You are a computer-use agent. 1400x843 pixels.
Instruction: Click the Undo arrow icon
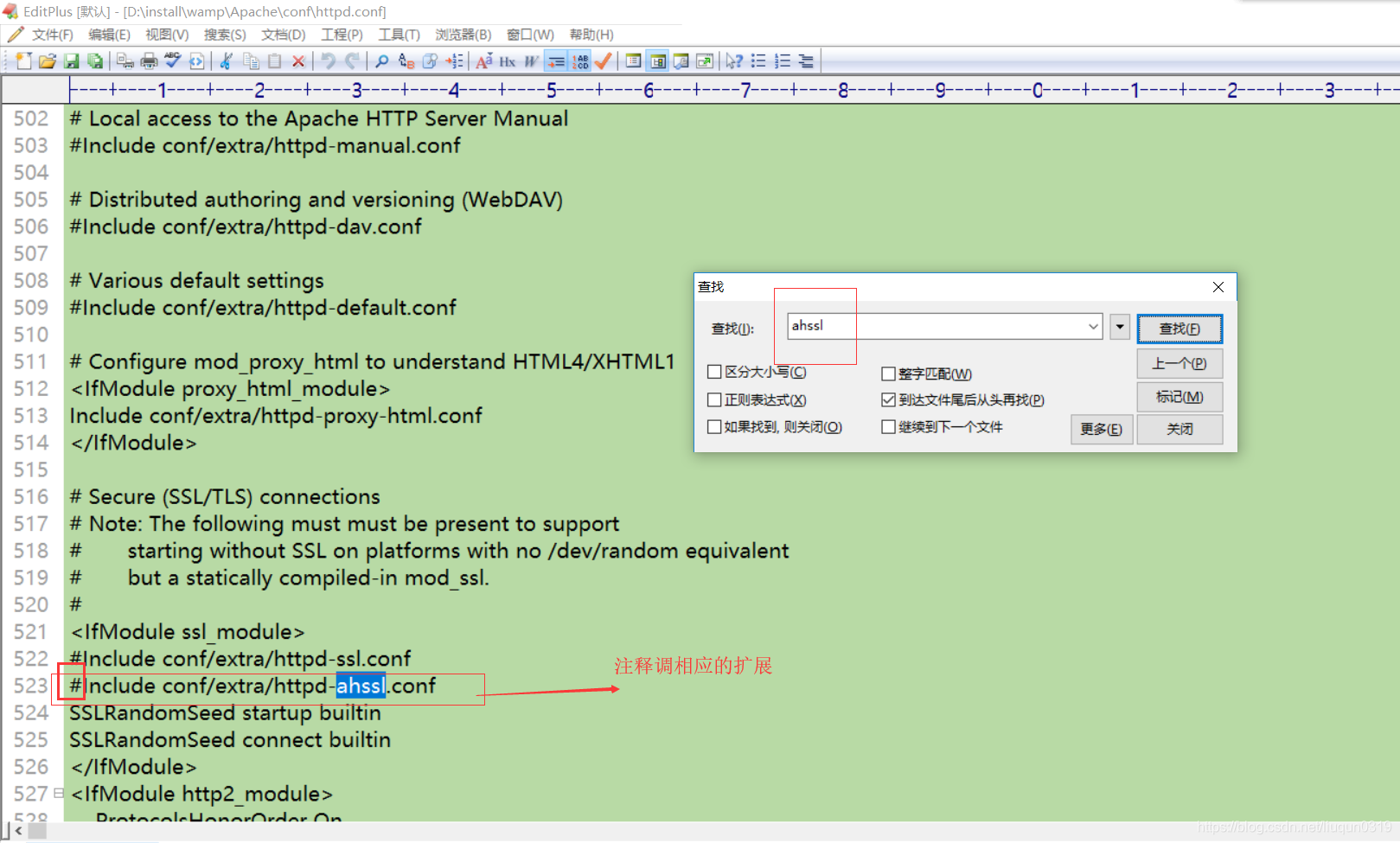[329, 61]
